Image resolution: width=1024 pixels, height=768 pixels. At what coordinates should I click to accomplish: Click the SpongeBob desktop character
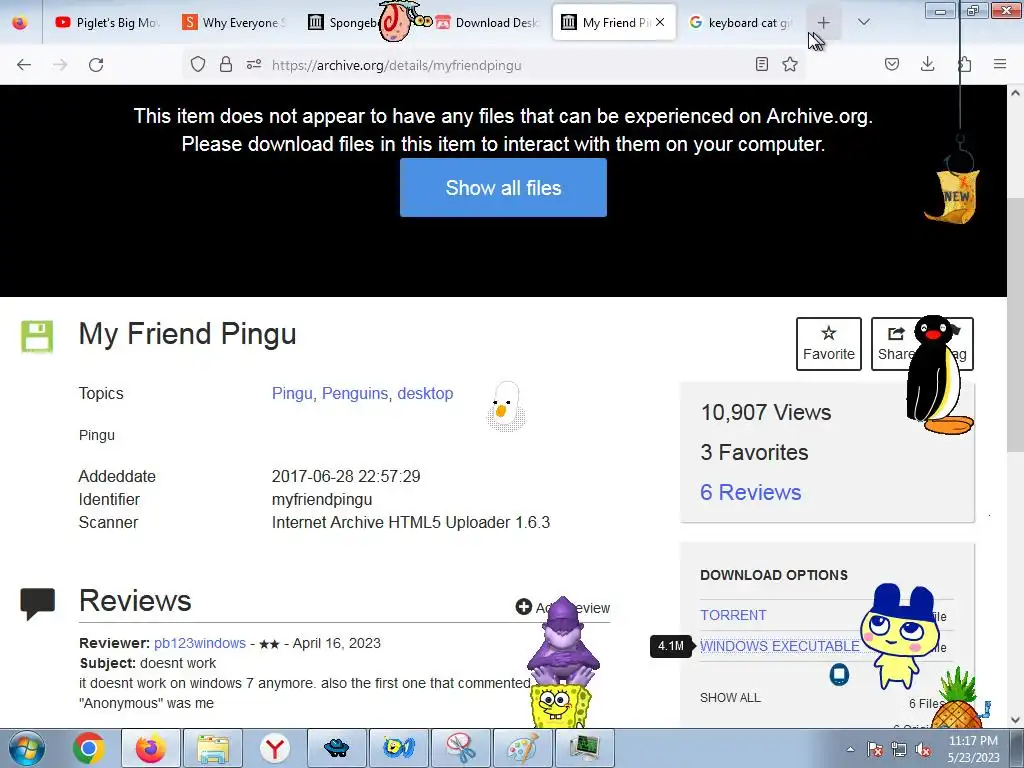(560, 707)
